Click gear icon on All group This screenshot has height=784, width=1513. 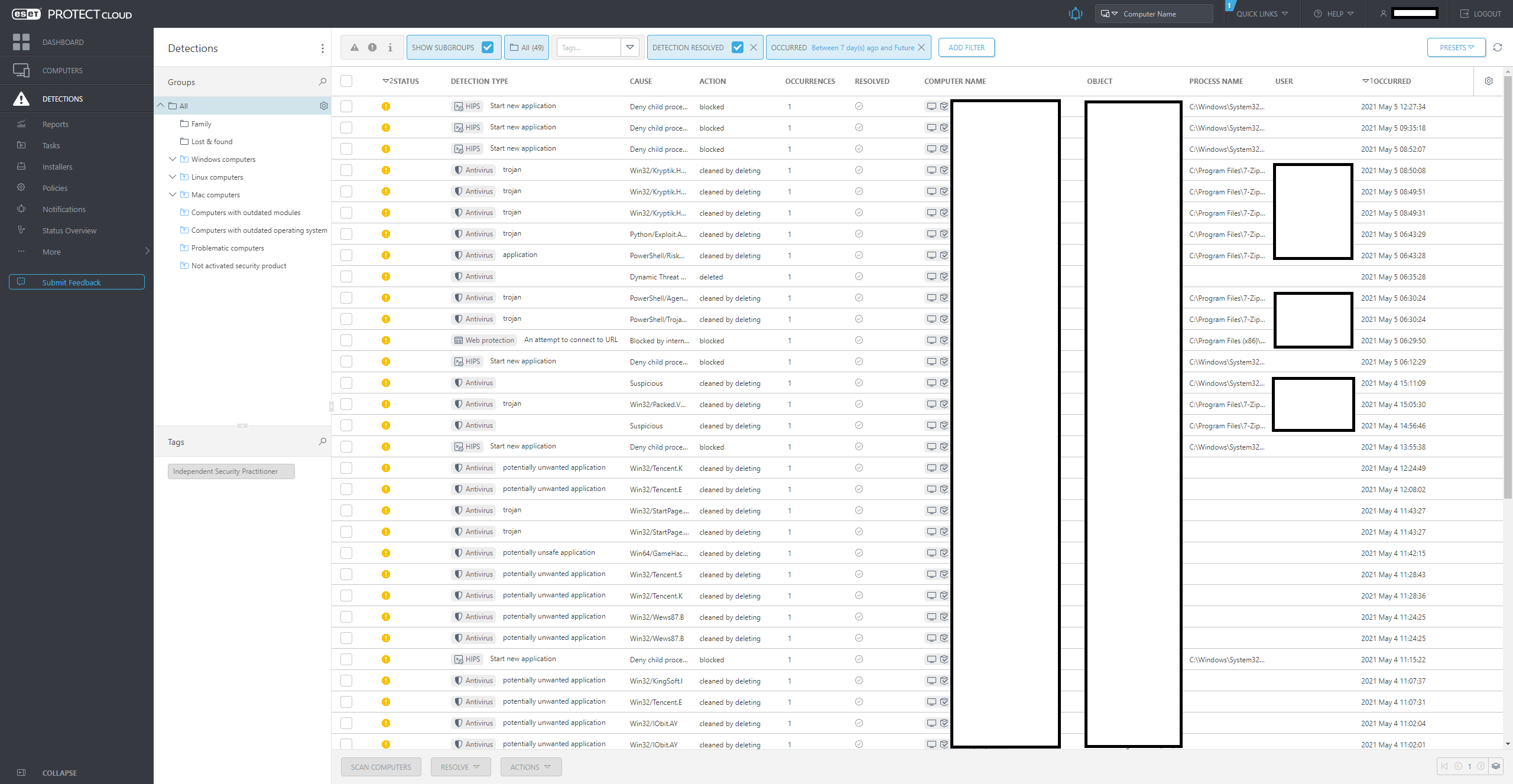(x=323, y=106)
